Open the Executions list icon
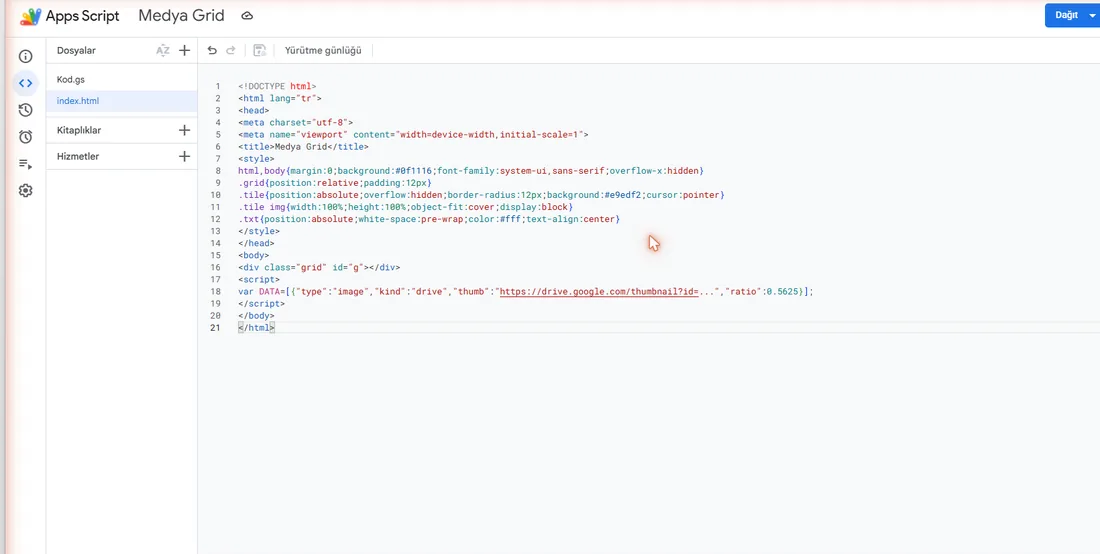Viewport: 1100px width, 554px height. (x=25, y=164)
